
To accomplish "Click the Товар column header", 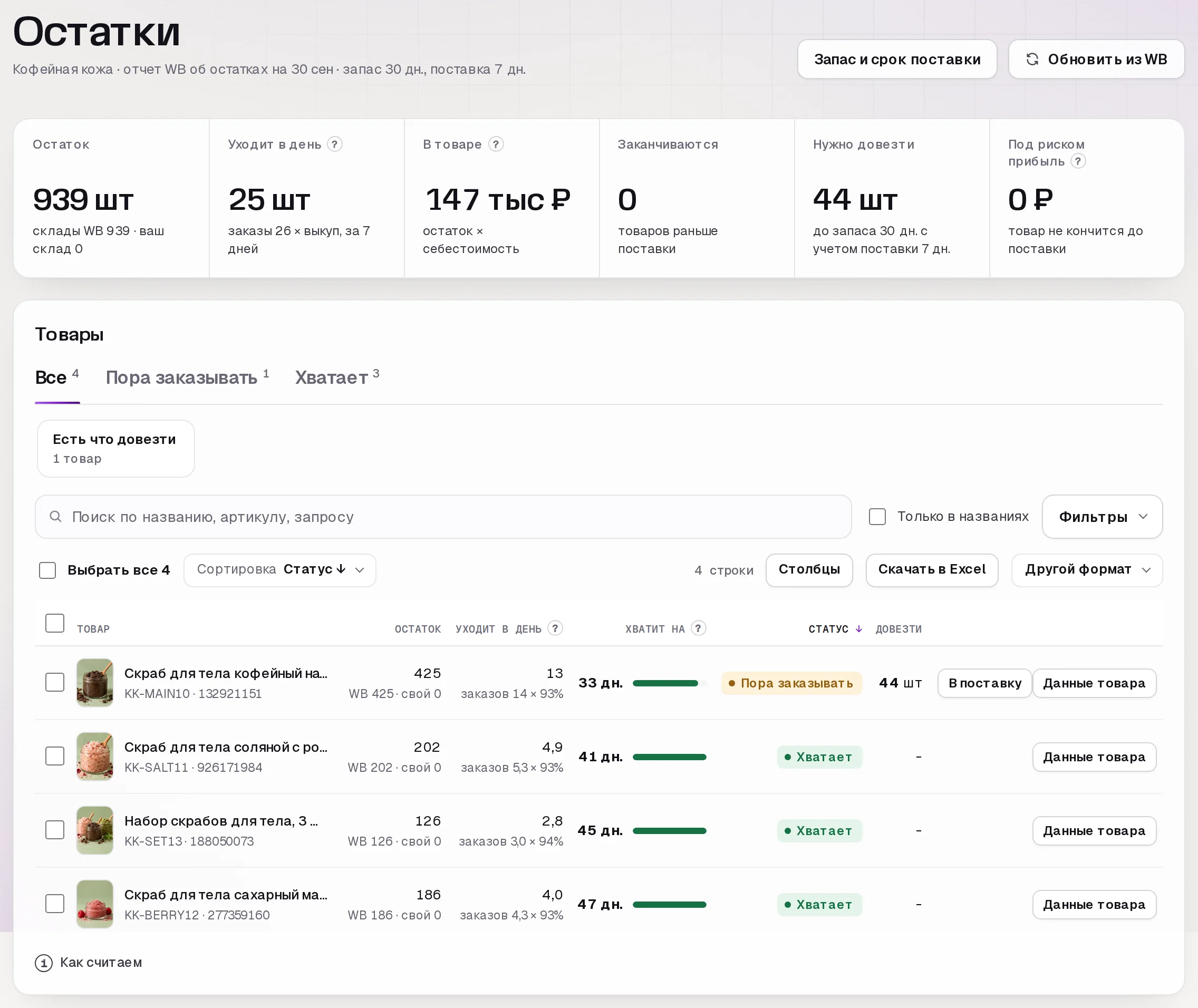I will coord(93,628).
